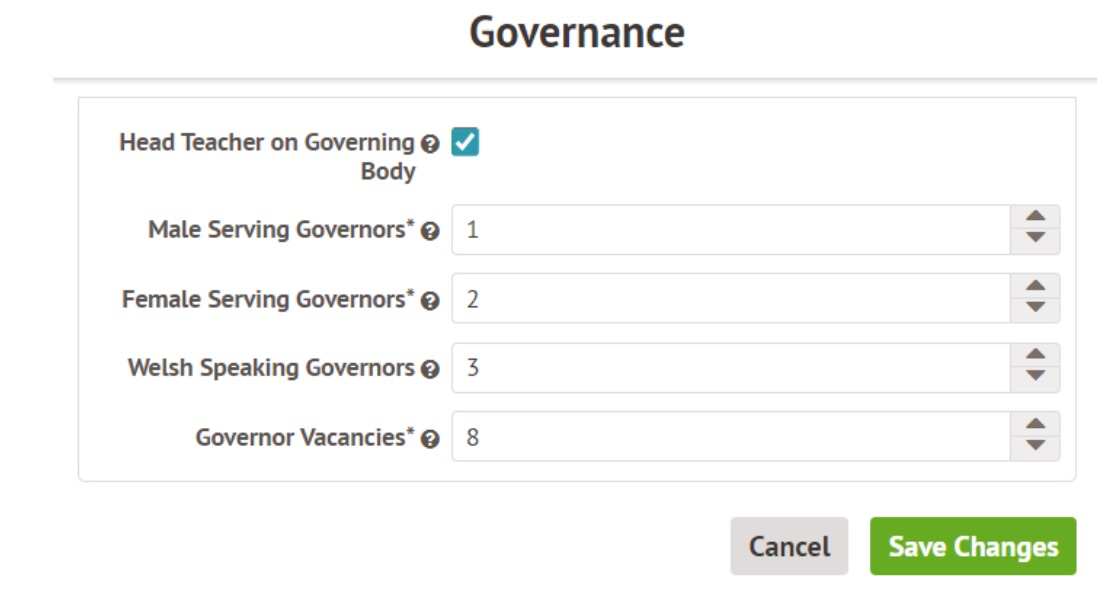Viewport: 1116px width, 604px height.
Task: Cancel the Governance form
Action: tap(789, 546)
